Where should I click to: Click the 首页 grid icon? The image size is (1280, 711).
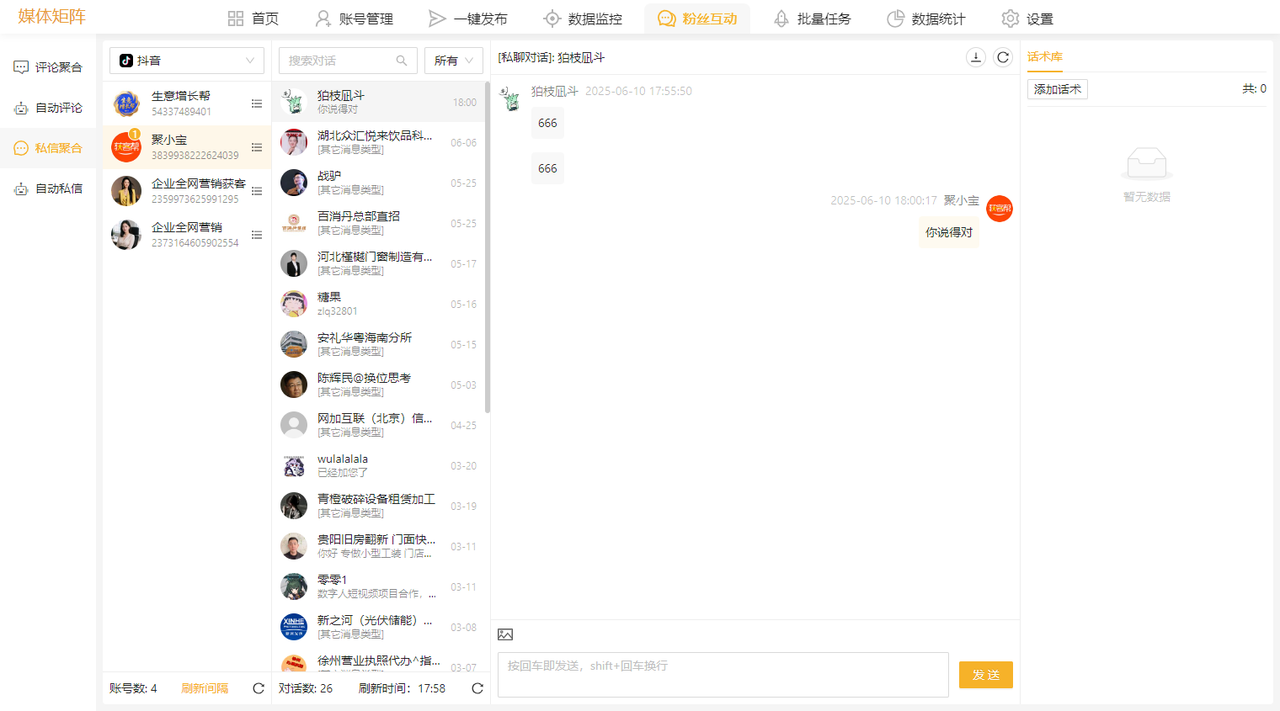click(236, 18)
